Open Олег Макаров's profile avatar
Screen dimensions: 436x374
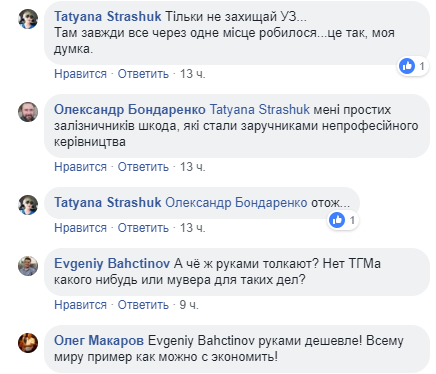(x=28, y=343)
